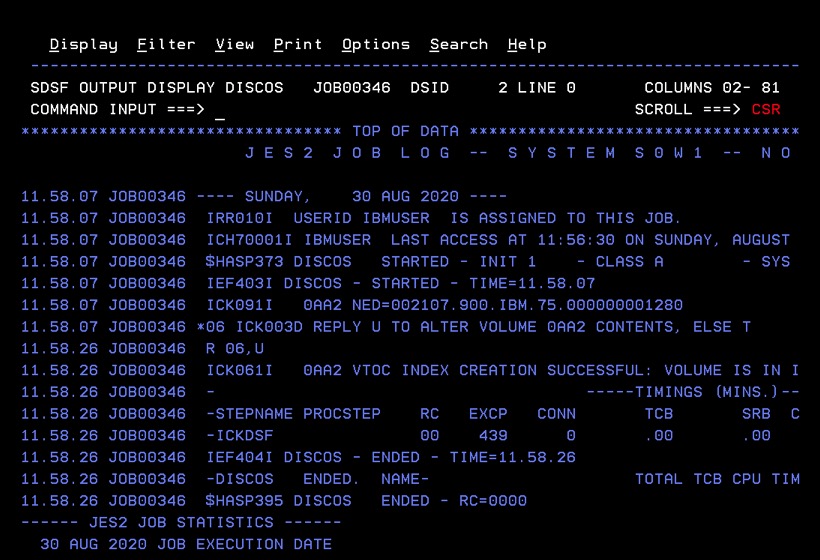Click the TIMINGS (MINS.) header text
Screen dimensions: 820x560
pos(693,392)
